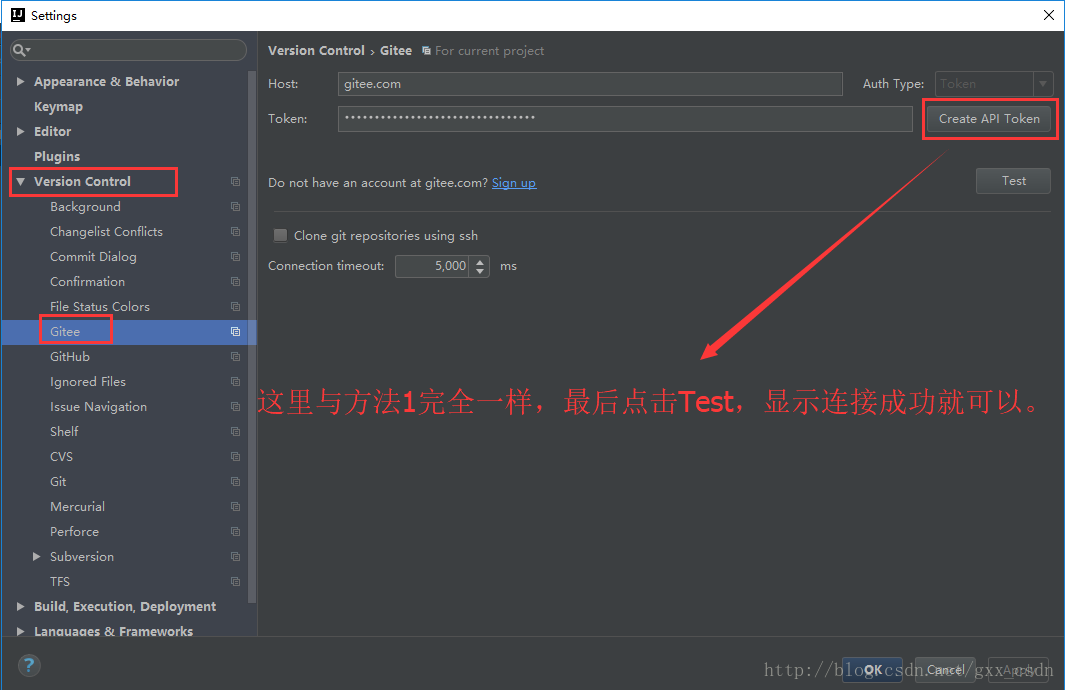Click project-level icon beside TFS

pos(235,581)
